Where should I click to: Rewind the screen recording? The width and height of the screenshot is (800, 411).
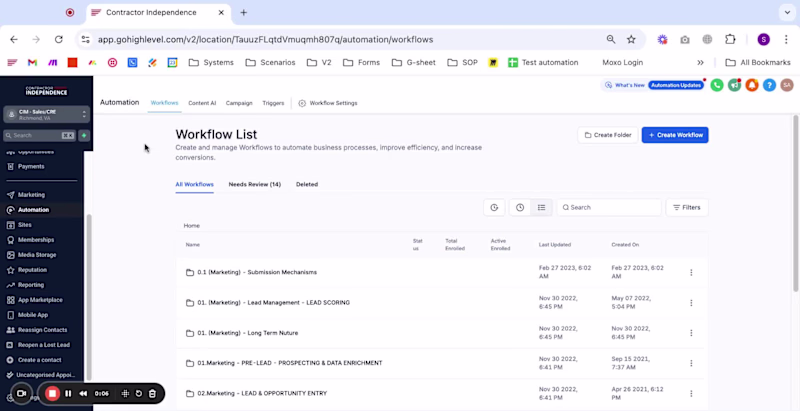[x=83, y=394]
